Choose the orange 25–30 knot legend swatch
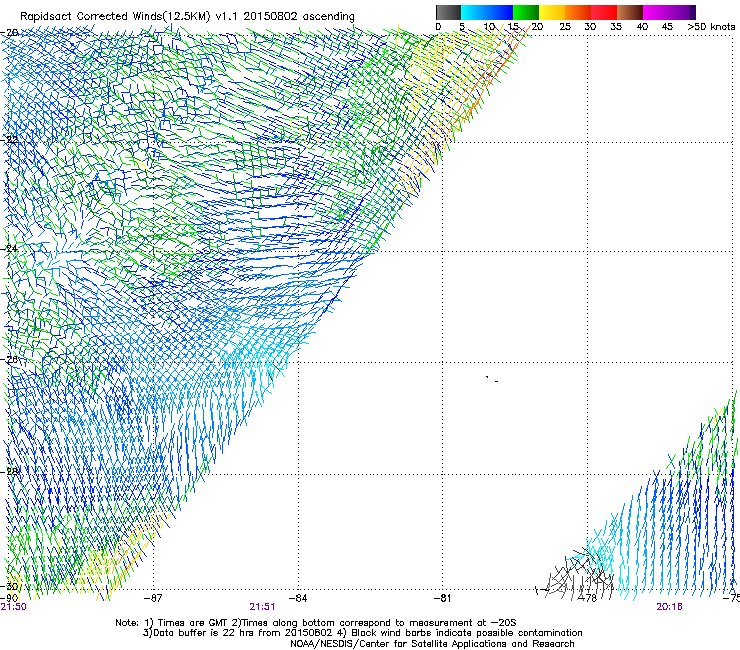The image size is (740, 650). pos(578,12)
